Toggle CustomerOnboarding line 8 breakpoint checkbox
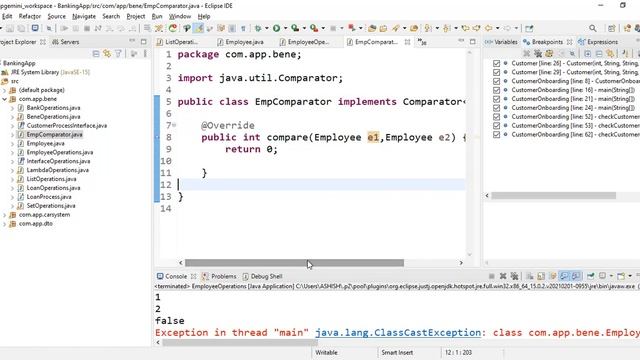Image resolution: width=640 pixels, height=360 pixels. click(496, 81)
